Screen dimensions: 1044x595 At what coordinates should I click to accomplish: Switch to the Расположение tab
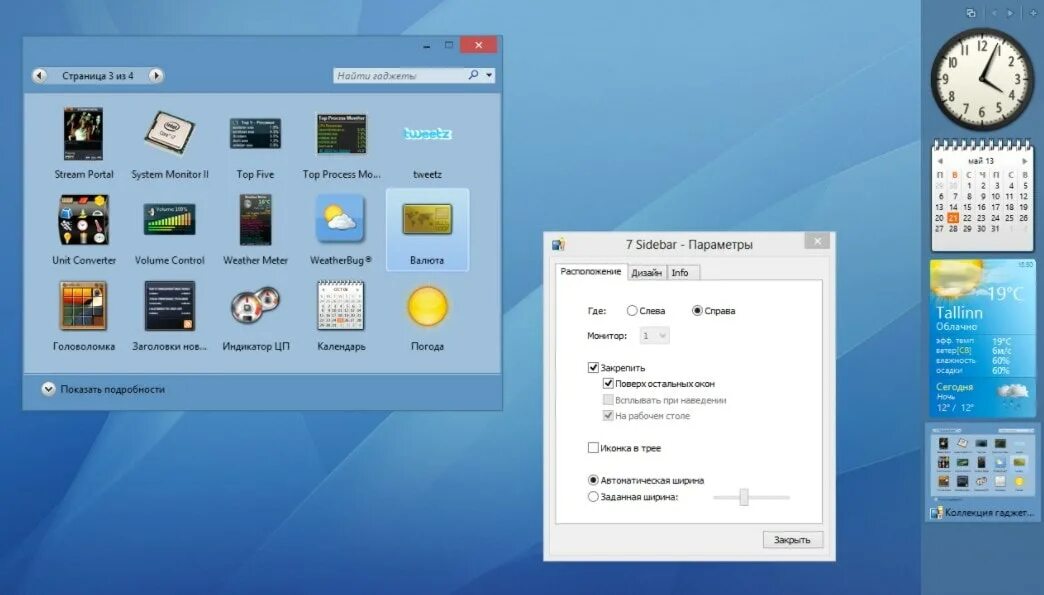591,272
